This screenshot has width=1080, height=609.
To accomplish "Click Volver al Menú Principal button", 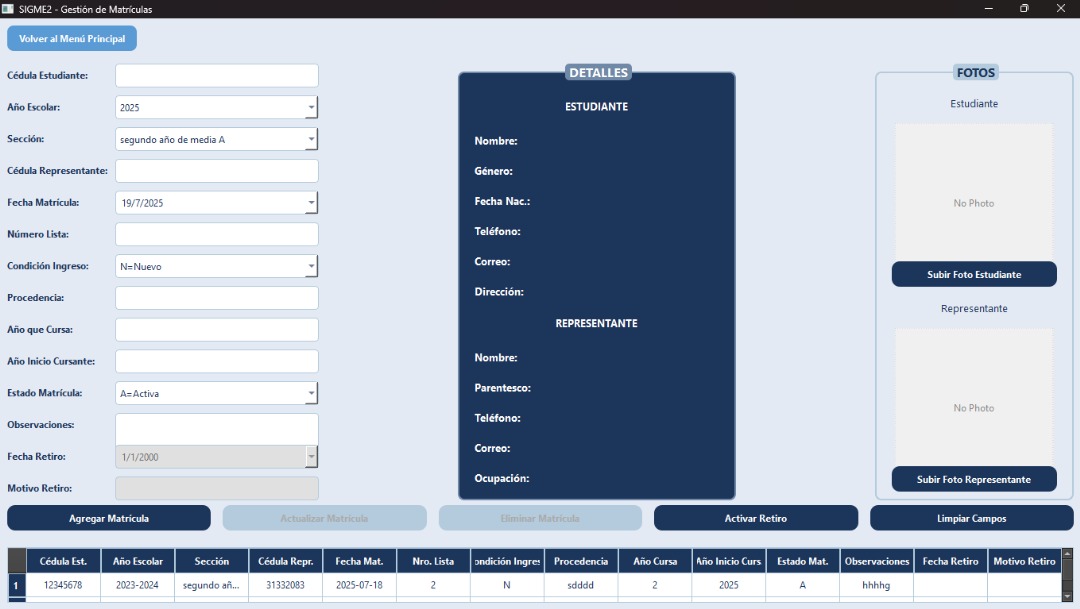I will coord(72,39).
